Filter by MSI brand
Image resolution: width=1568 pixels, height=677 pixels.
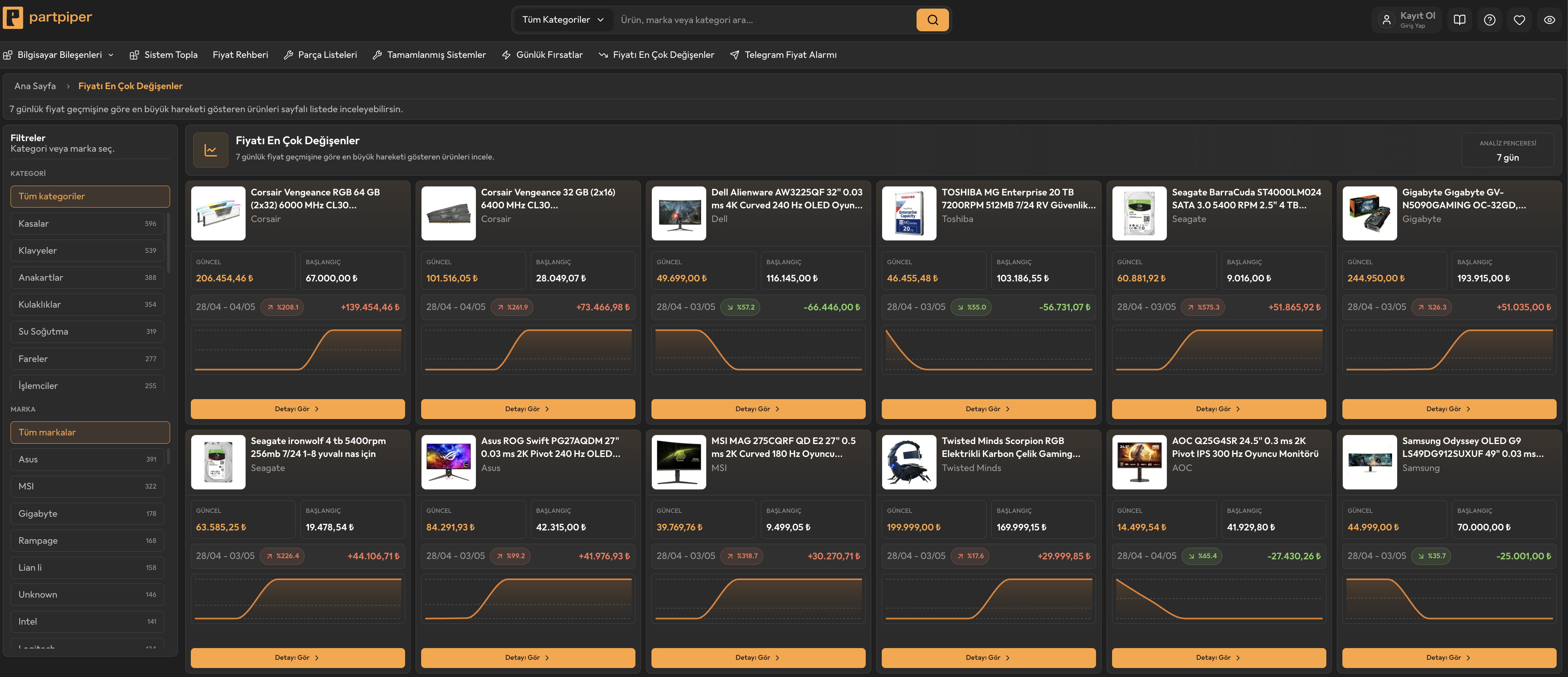click(x=87, y=486)
